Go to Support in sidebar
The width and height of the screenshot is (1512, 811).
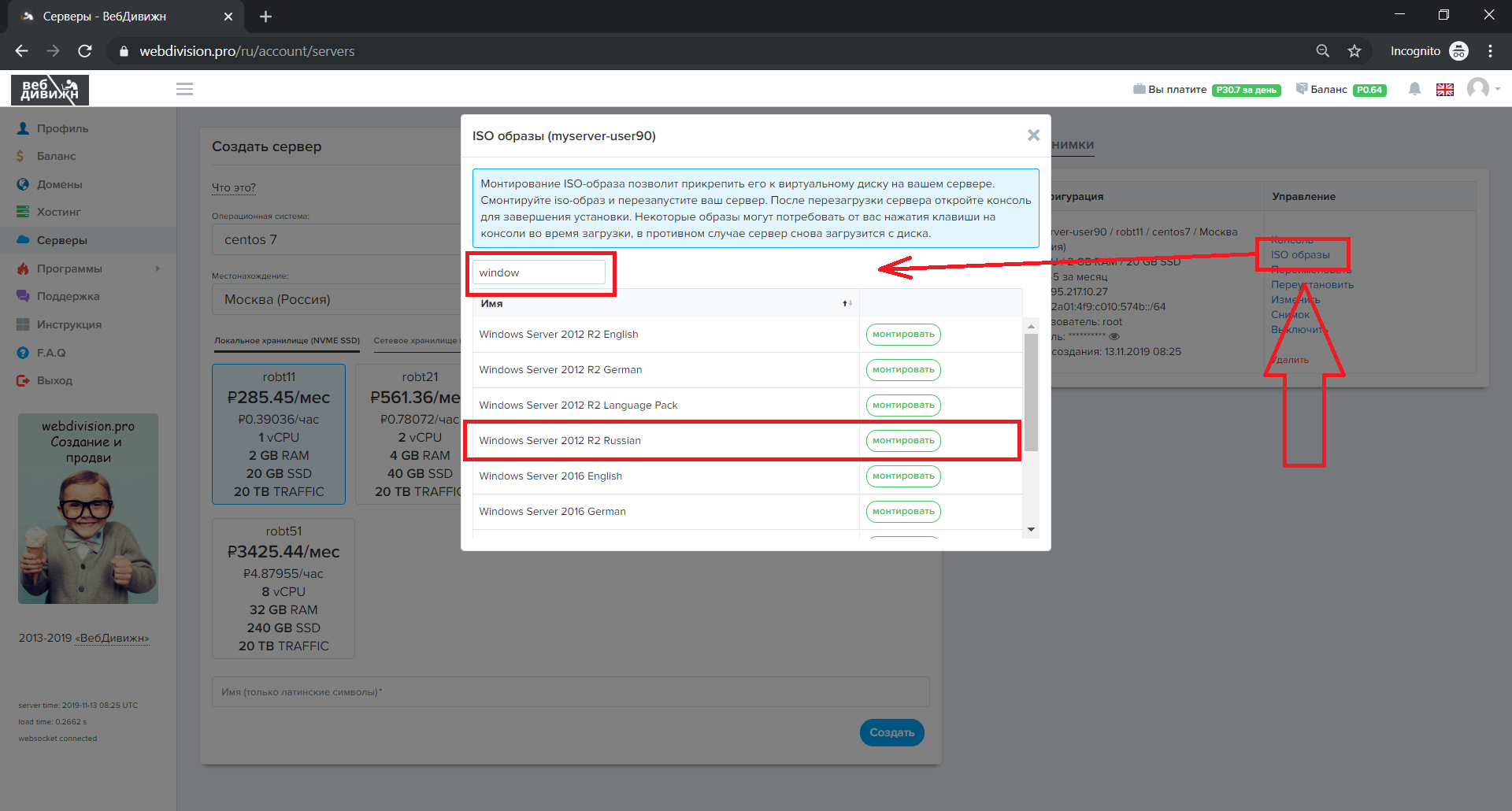pos(68,296)
